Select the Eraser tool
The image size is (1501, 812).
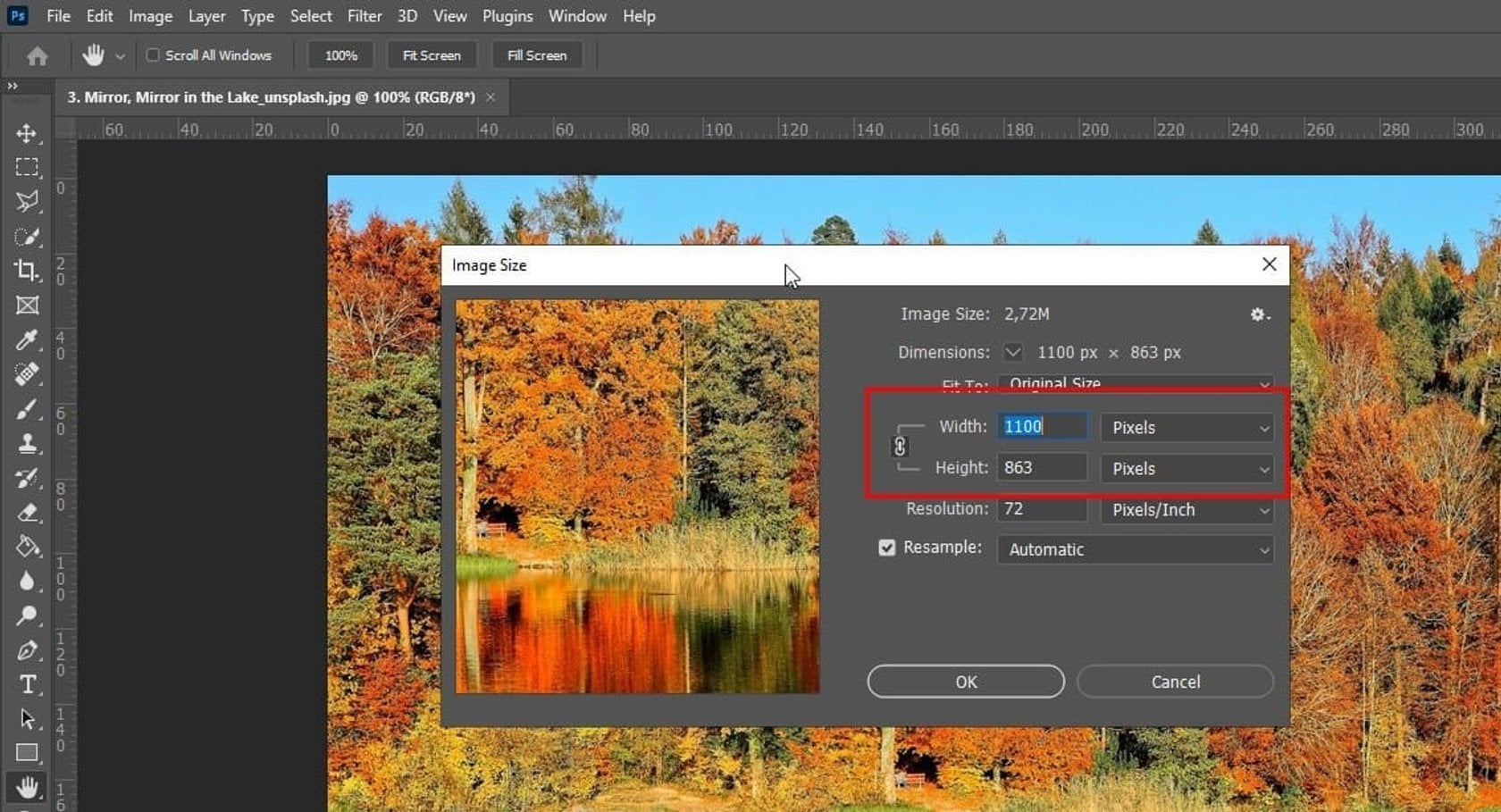pos(27,513)
